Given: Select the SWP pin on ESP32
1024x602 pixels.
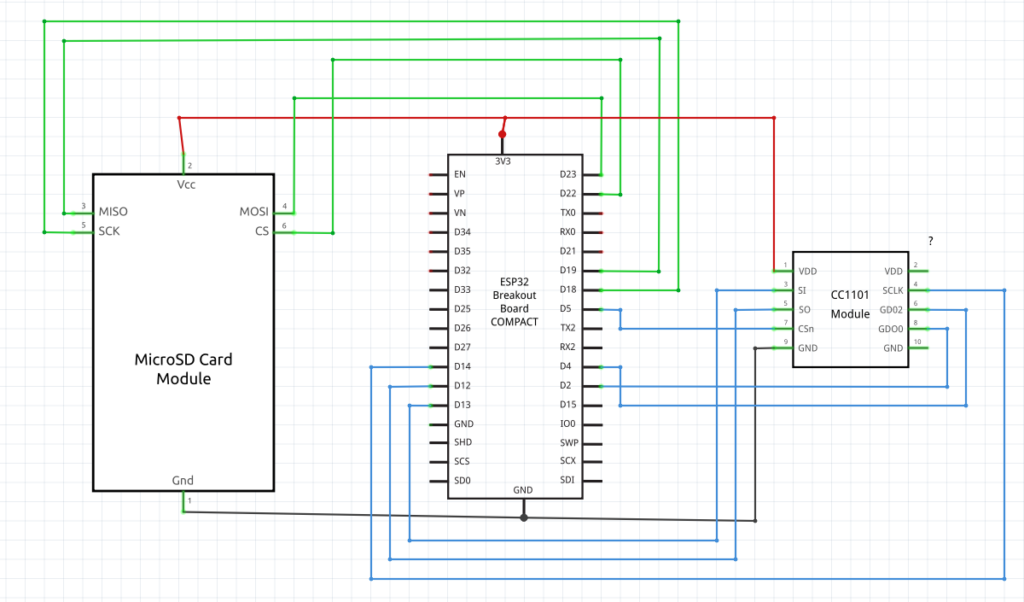Looking at the screenshot, I should [x=569, y=442].
